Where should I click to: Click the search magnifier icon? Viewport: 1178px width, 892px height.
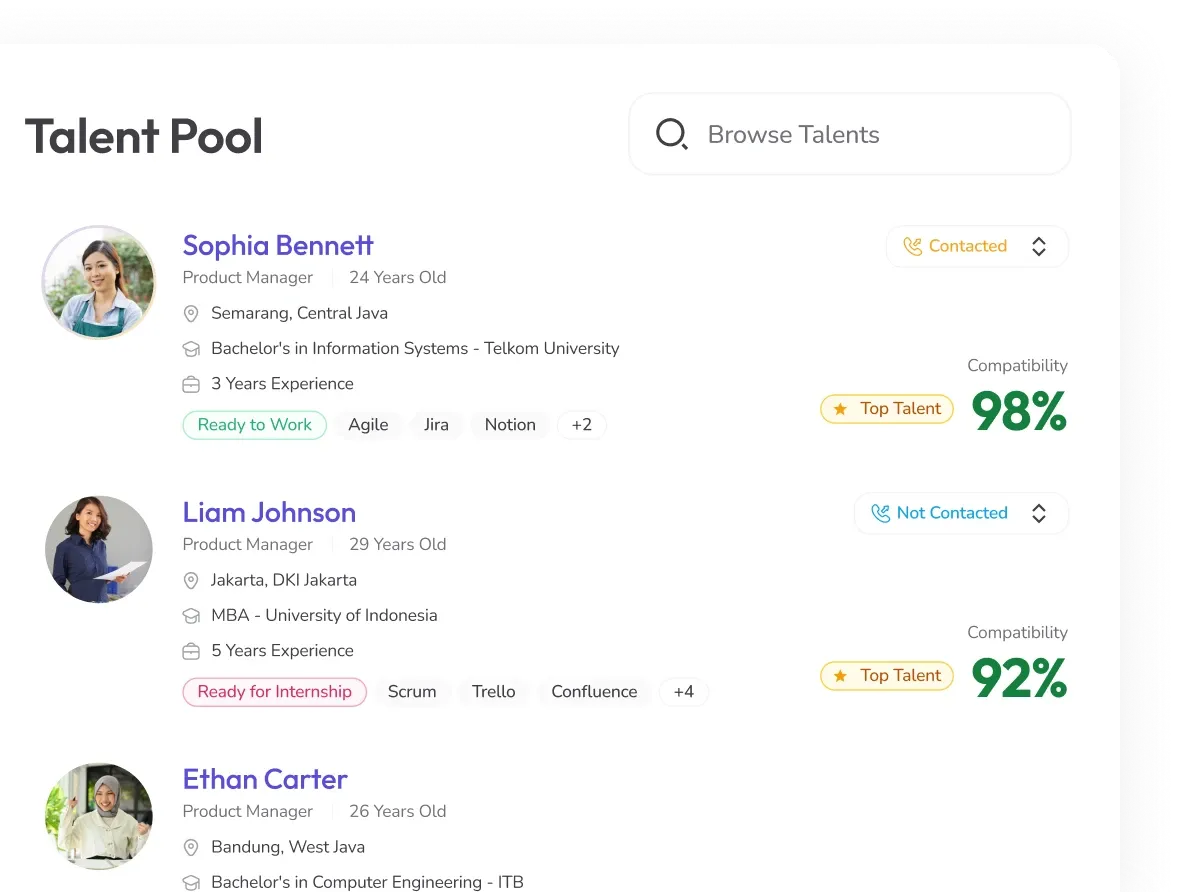672,135
